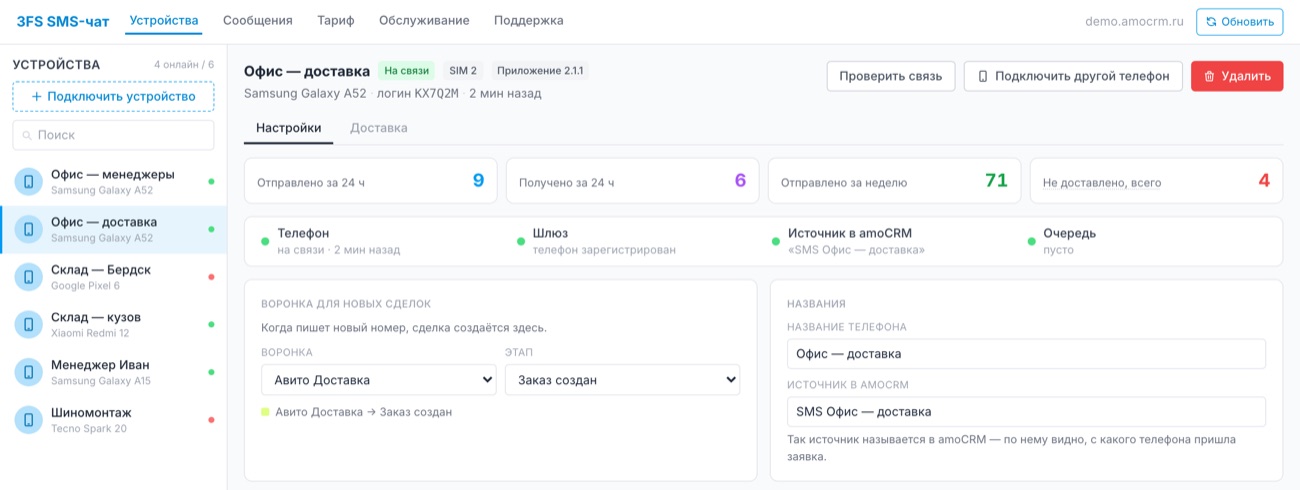The image size is (1300, 490).
Task: Click Отправлено за 24 ч stat card
Action: coord(371,182)
